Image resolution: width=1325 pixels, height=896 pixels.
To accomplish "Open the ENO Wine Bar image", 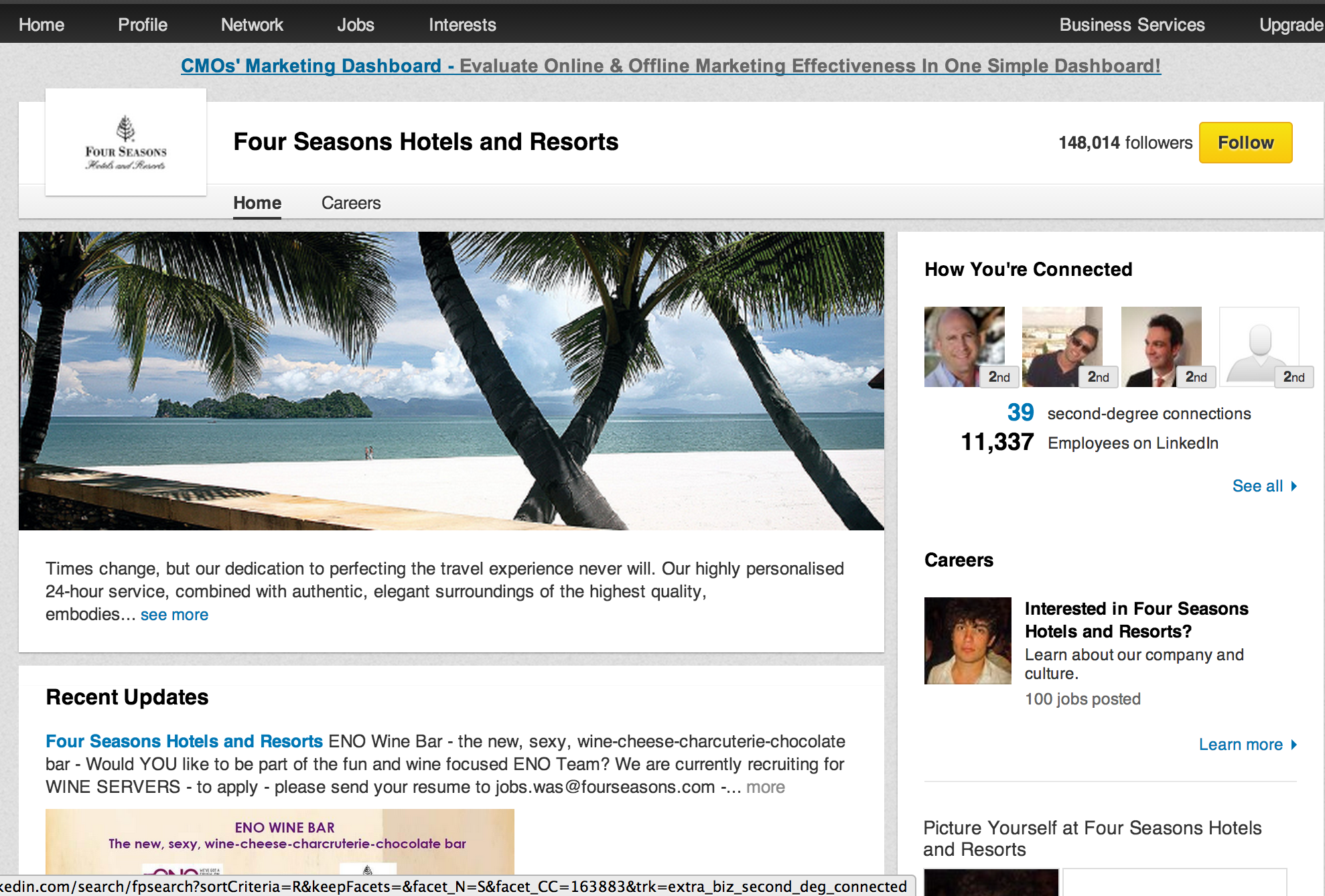I will (x=280, y=841).
